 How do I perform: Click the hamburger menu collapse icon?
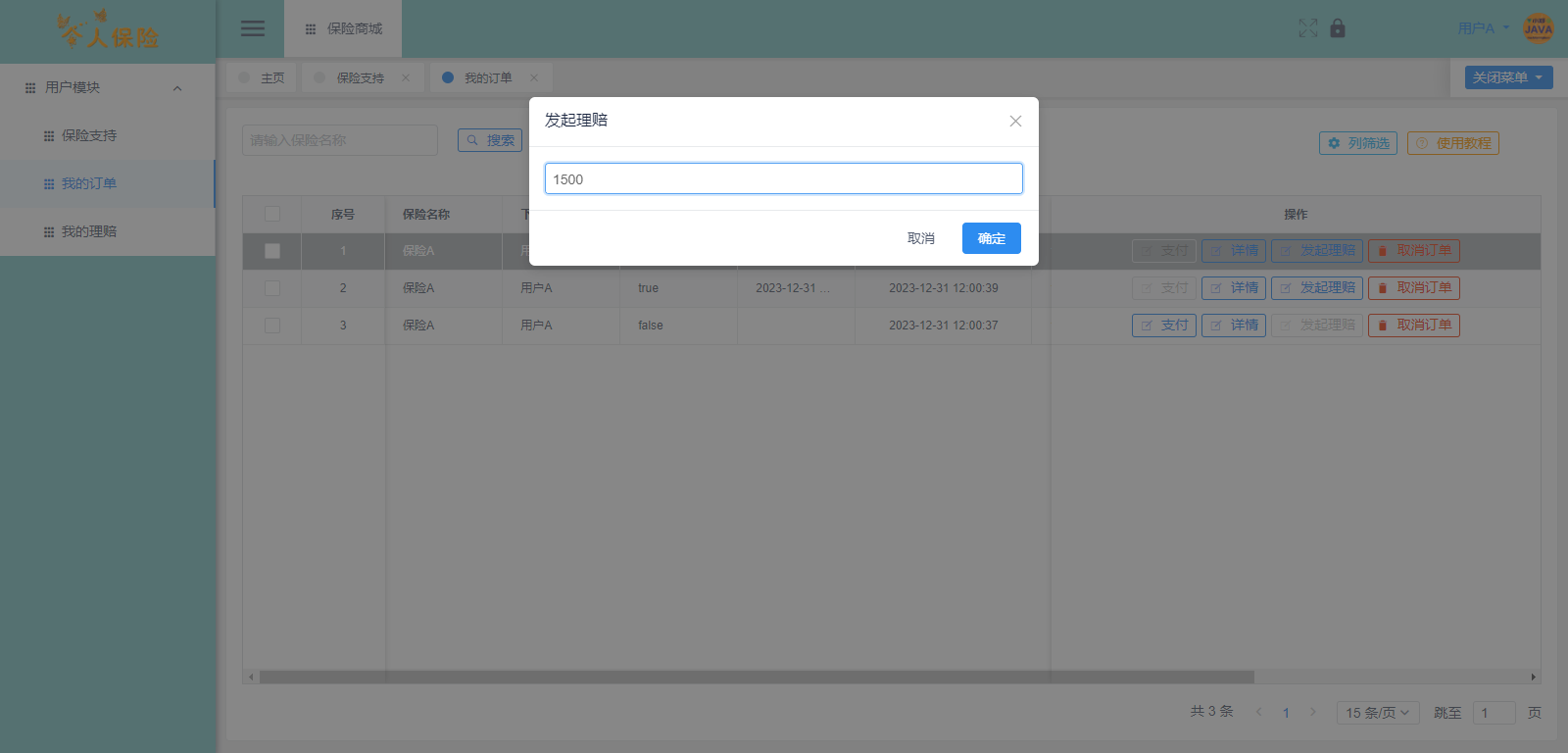pos(253,28)
